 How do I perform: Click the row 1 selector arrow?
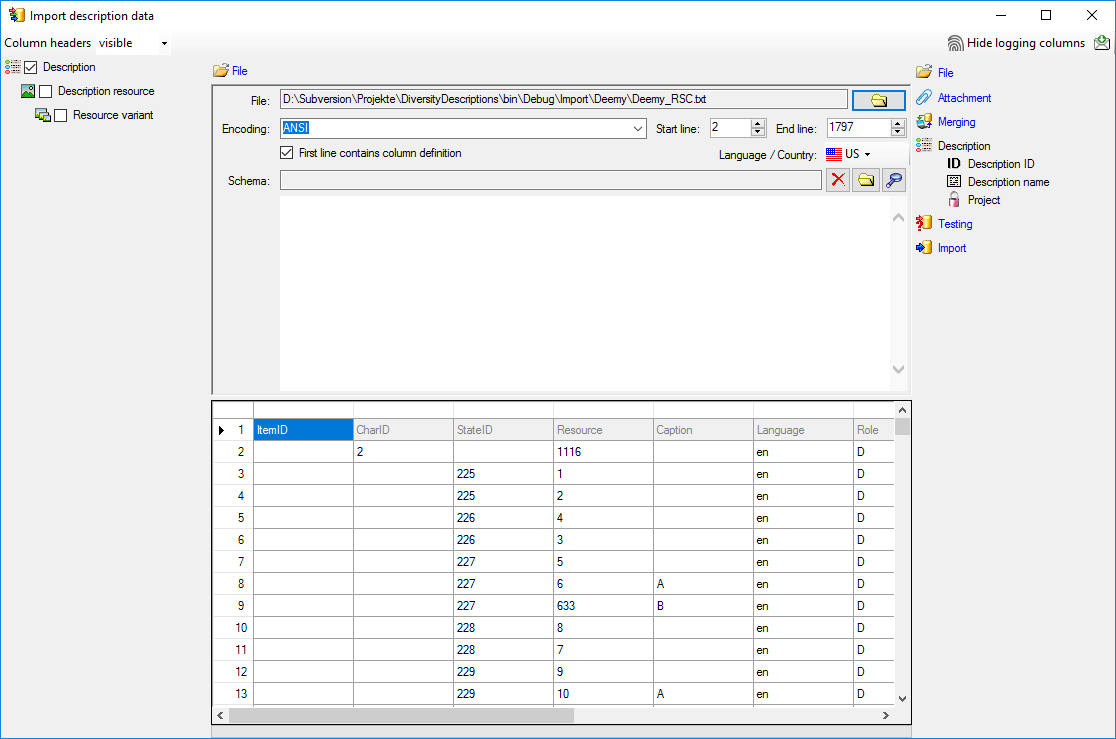coord(221,430)
